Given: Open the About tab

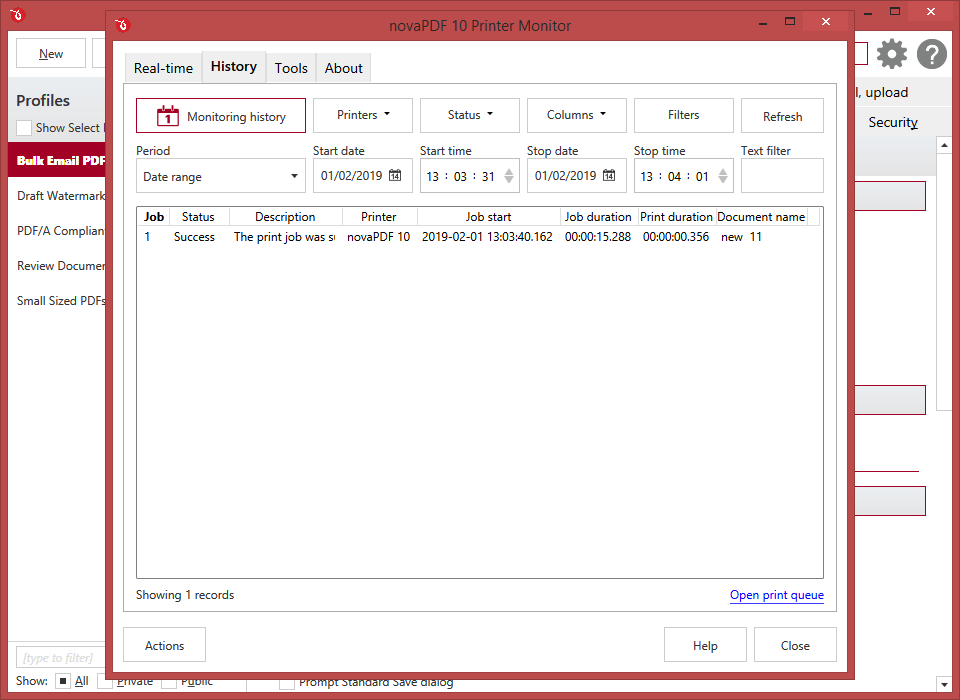Looking at the screenshot, I should [343, 68].
